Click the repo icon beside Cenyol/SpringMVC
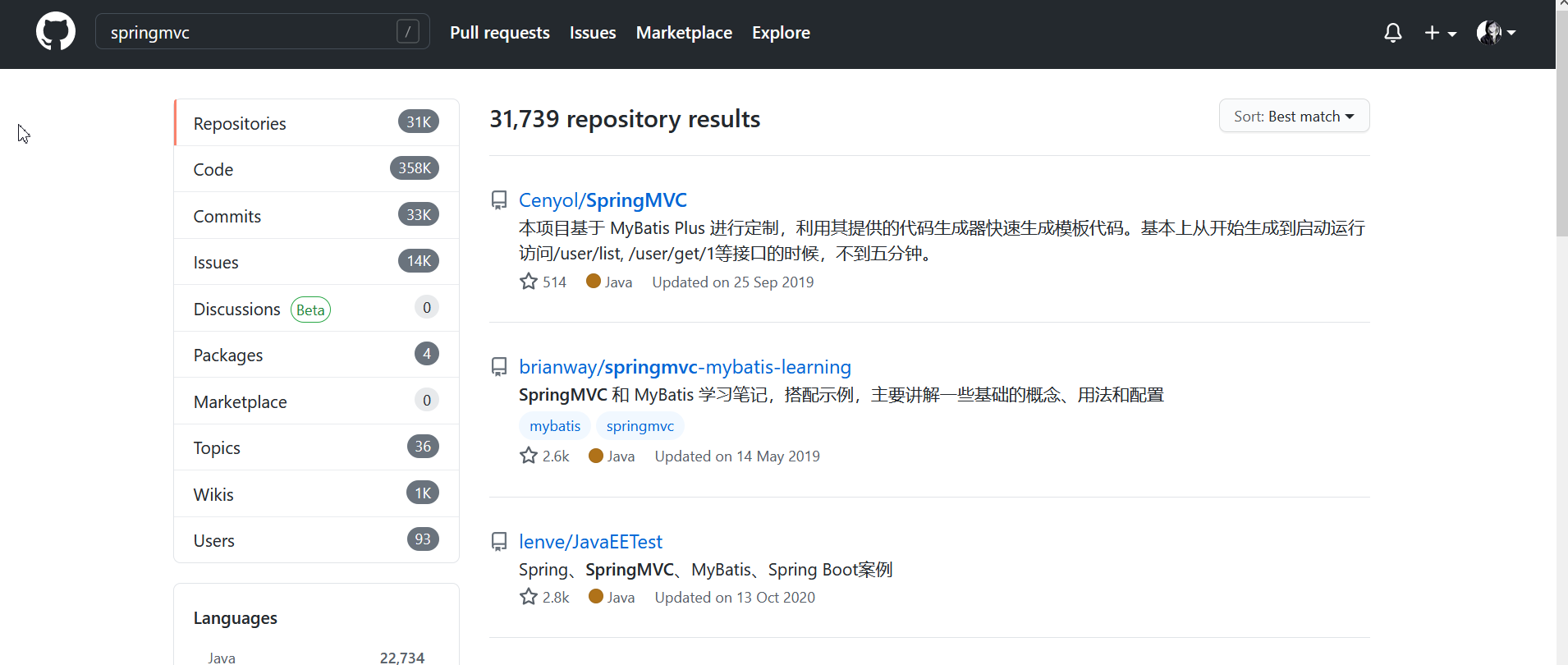This screenshot has height=665, width=1568. pos(499,200)
